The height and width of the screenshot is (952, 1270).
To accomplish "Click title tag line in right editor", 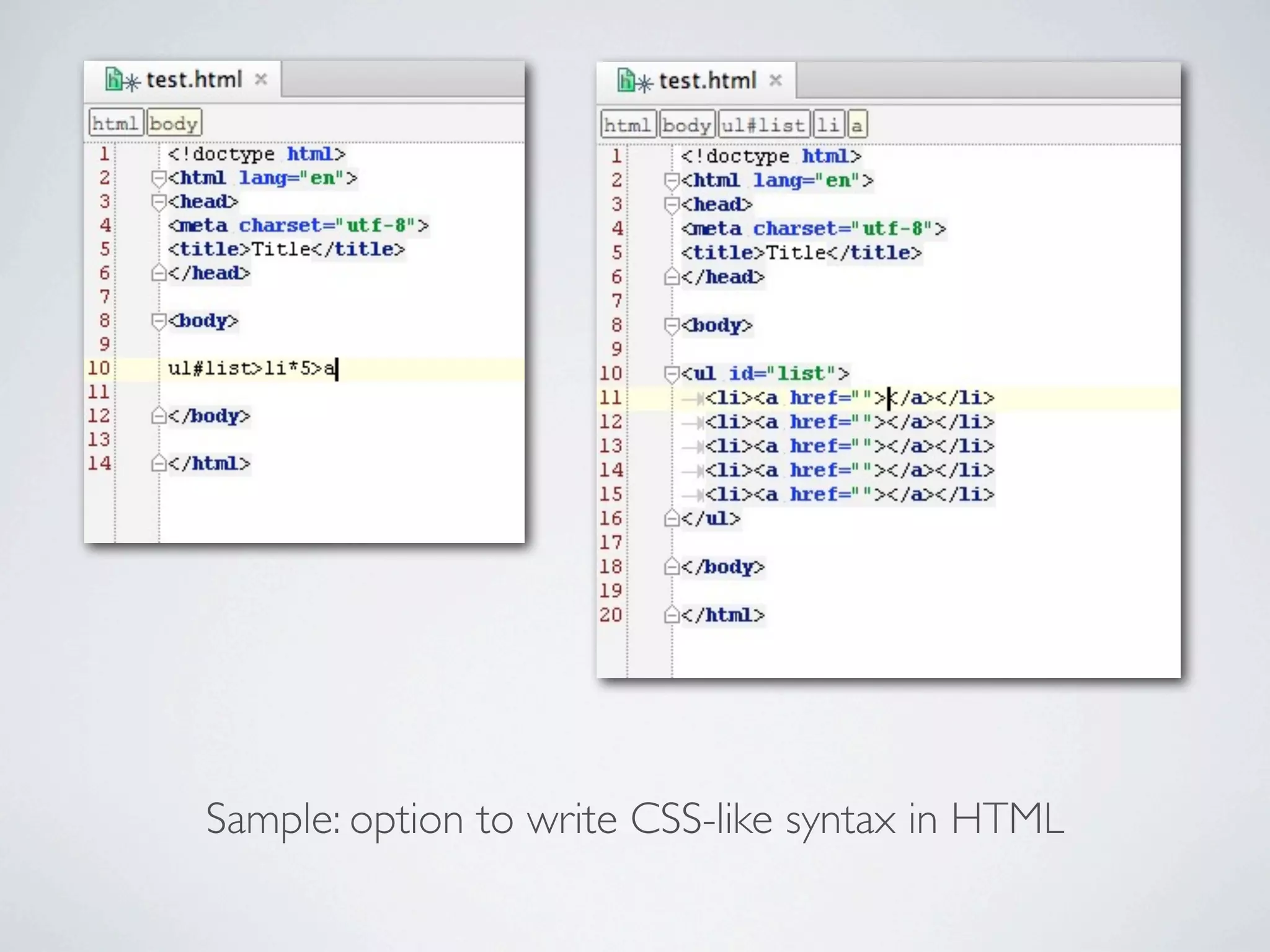I will 801,253.
